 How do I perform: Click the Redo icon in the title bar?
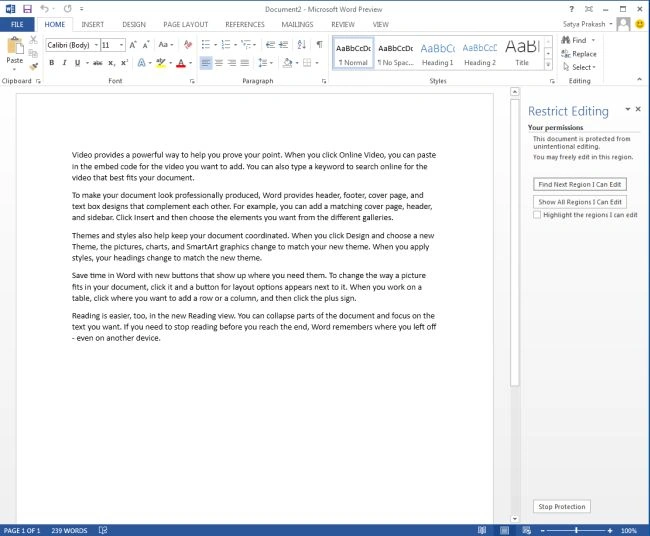click(68, 9)
